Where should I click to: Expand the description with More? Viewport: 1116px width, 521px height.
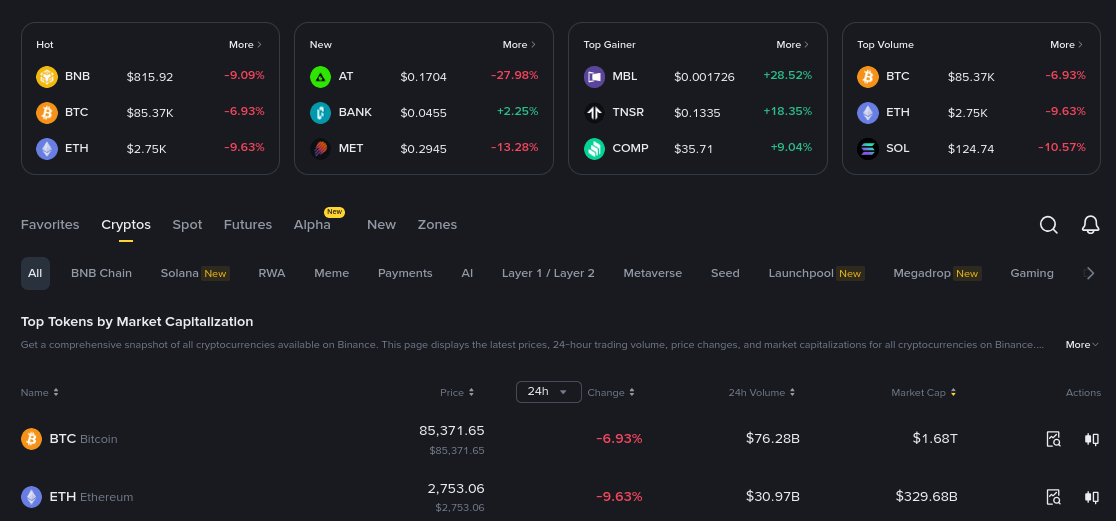pos(1082,345)
